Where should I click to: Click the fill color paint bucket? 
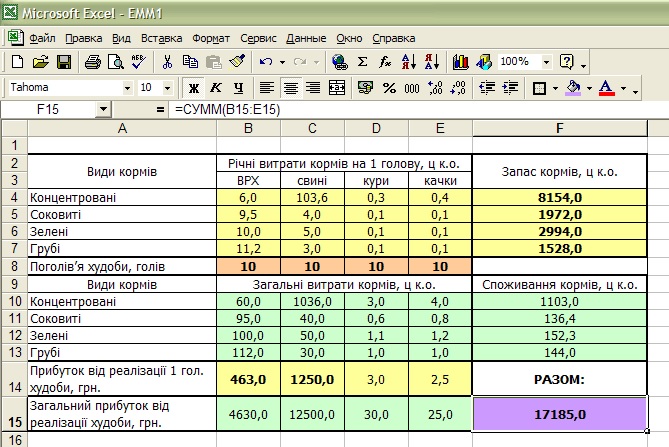point(573,88)
